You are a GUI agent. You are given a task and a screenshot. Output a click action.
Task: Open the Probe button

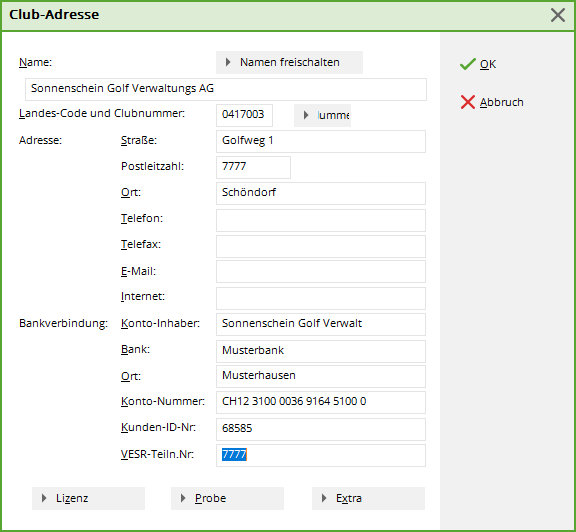227,498
